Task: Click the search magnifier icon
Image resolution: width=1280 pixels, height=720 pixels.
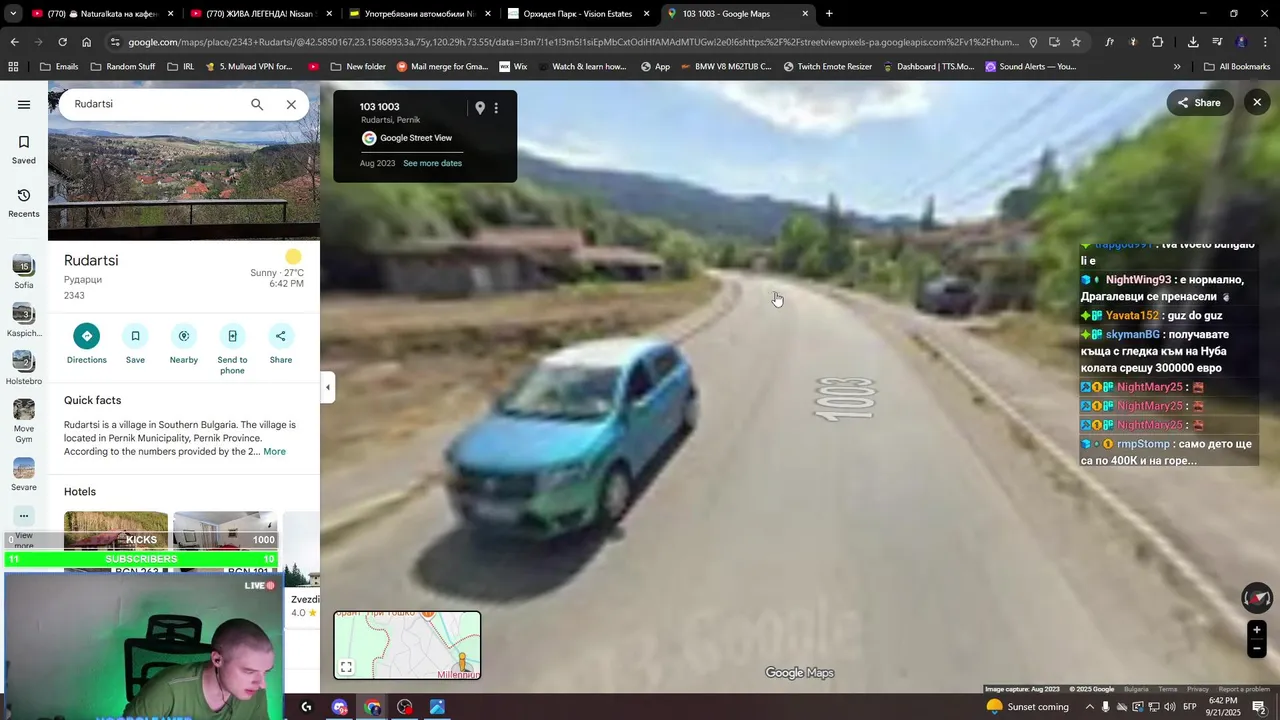Action: pos(257,104)
